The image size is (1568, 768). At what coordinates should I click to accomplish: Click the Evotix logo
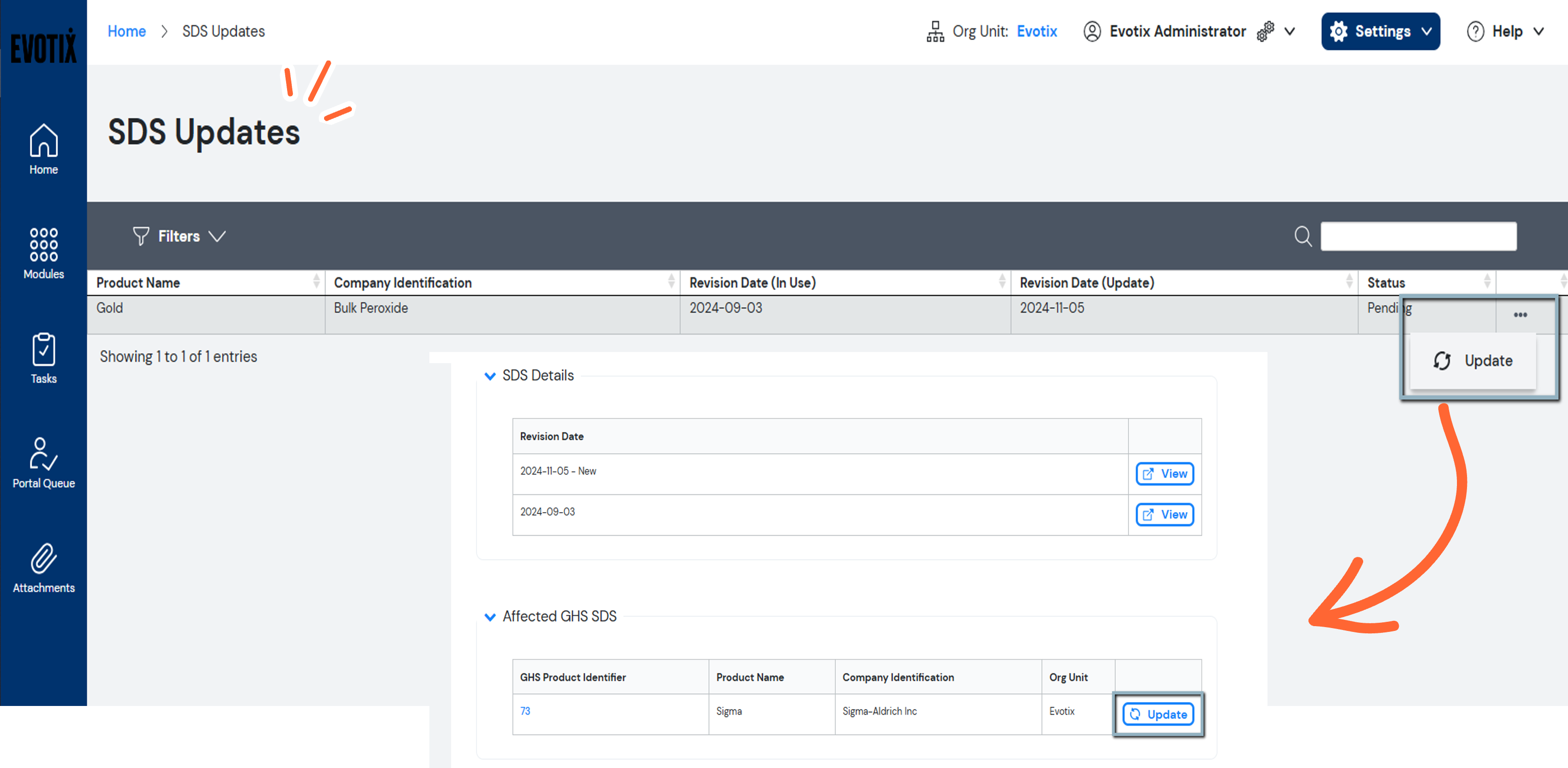click(x=43, y=46)
